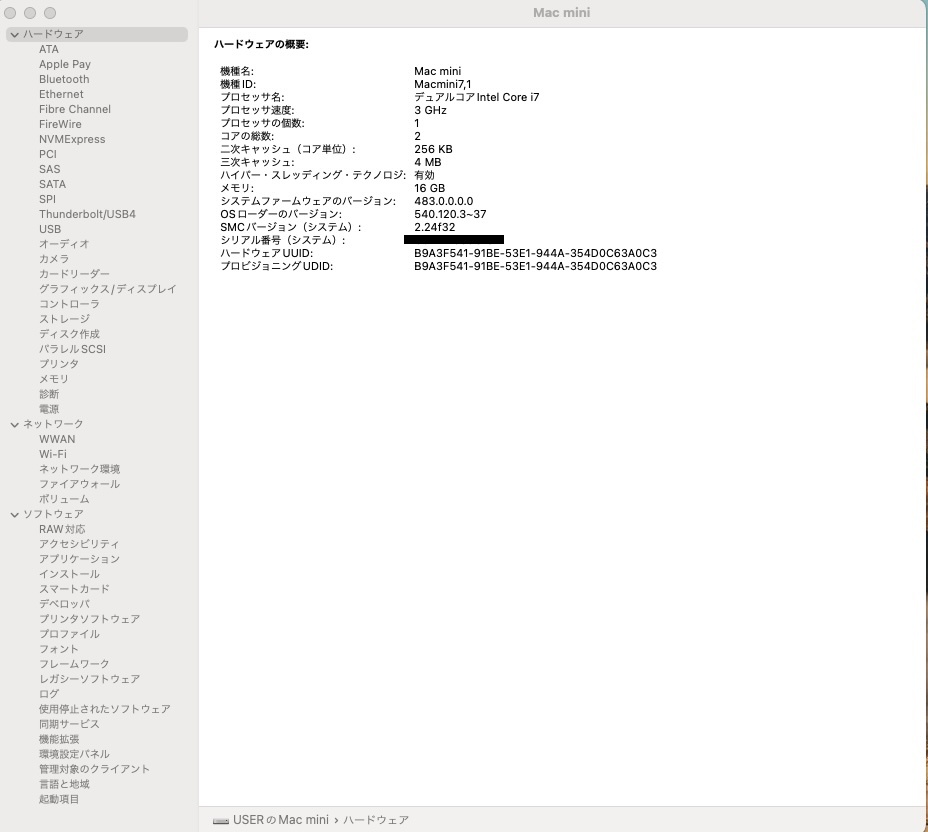Click the デュアルコア Intel Core i7 value

pyautogui.click(x=477, y=97)
